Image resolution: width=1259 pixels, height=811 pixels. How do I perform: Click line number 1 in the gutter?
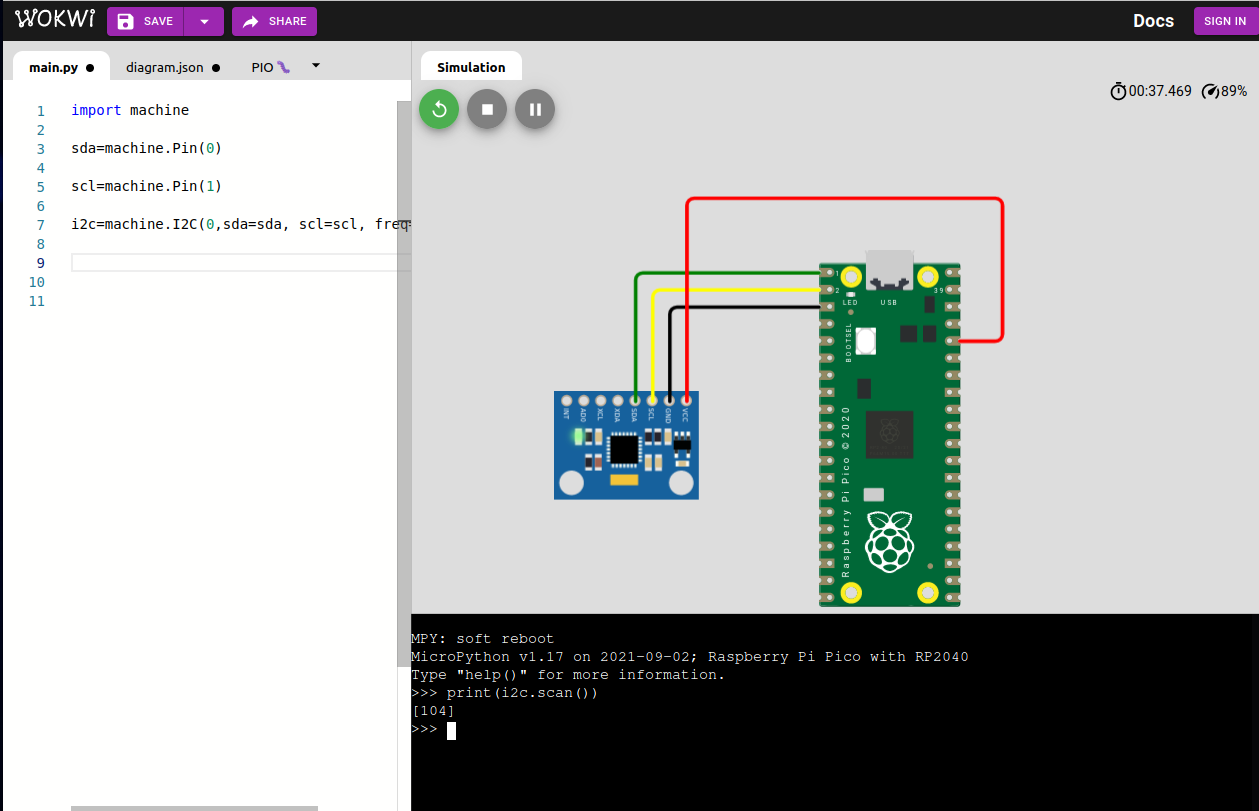click(40, 110)
